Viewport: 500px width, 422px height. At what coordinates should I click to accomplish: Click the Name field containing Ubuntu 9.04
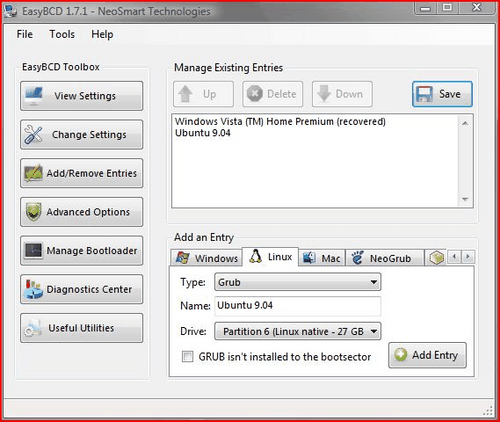298,306
